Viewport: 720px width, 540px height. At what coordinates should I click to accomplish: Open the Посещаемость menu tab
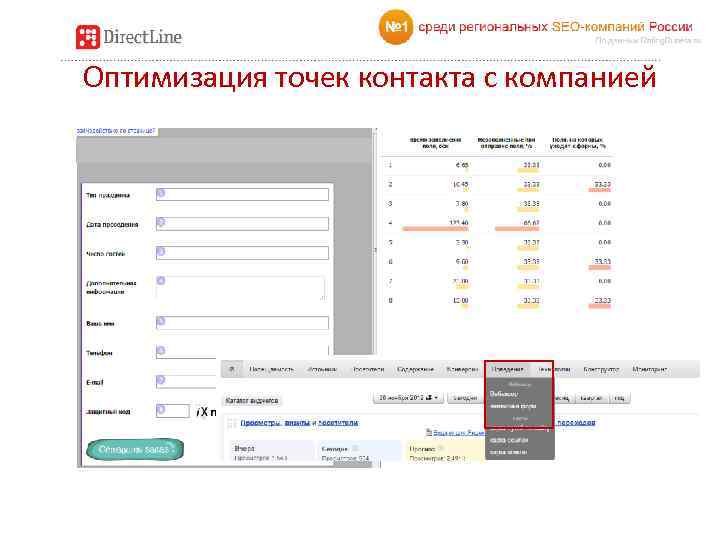(271, 369)
